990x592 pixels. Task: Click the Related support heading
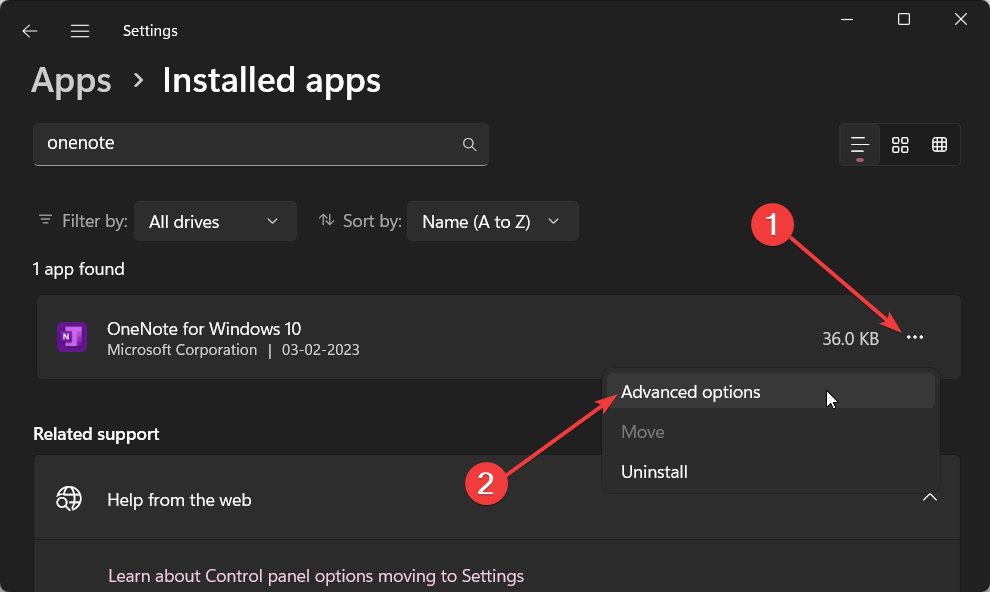tap(96, 434)
